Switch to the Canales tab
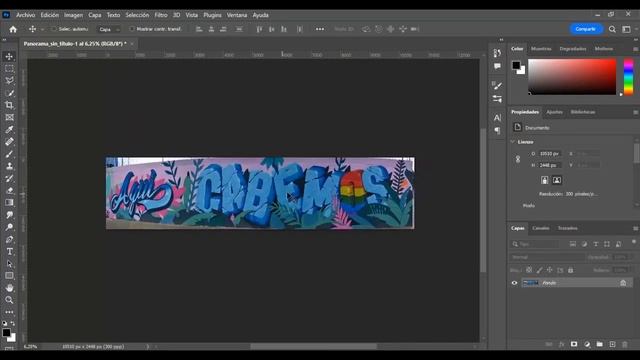This screenshot has width=640, height=360. pyautogui.click(x=541, y=228)
